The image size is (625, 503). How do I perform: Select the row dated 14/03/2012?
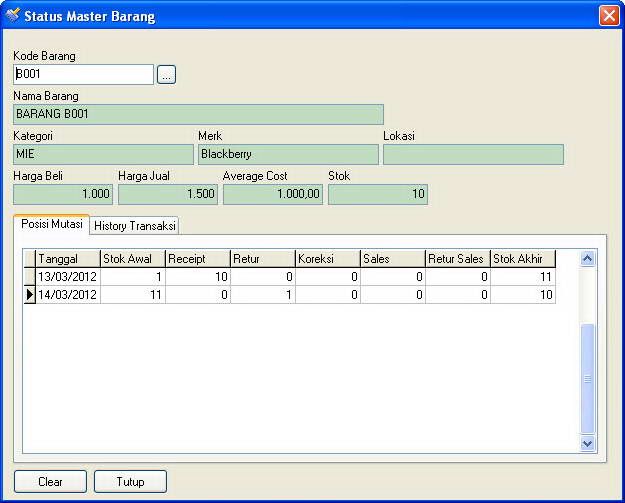[290, 295]
